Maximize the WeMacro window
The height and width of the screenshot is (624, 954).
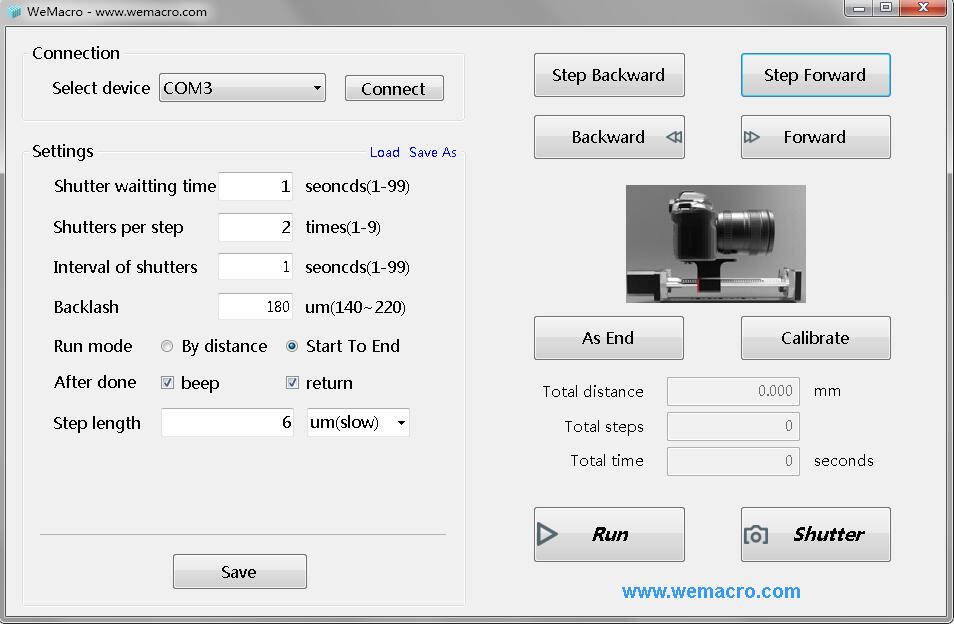886,7
